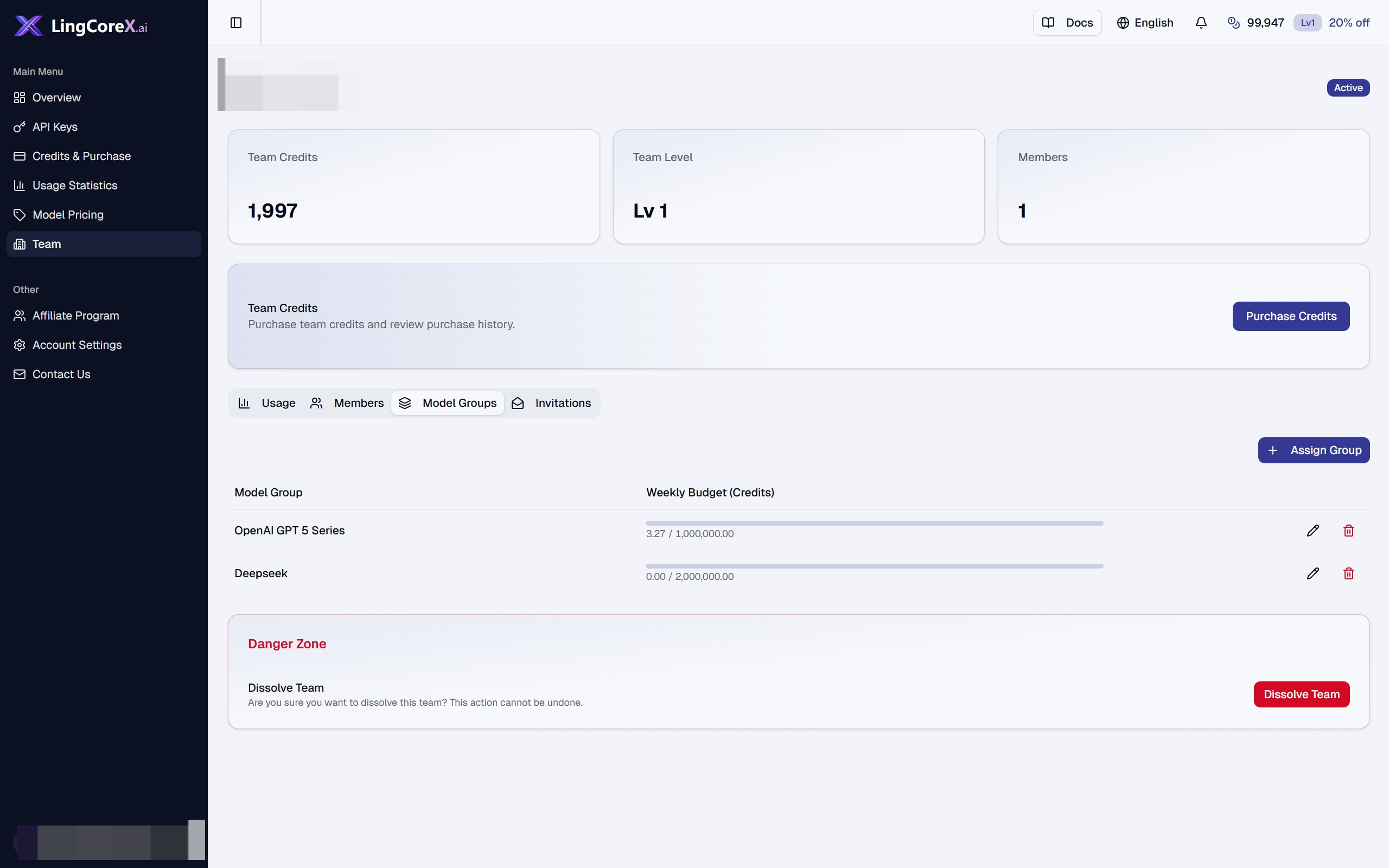Click the 0.00 / 2,000,000.00 budget text
The image size is (1389, 868).
[689, 576]
